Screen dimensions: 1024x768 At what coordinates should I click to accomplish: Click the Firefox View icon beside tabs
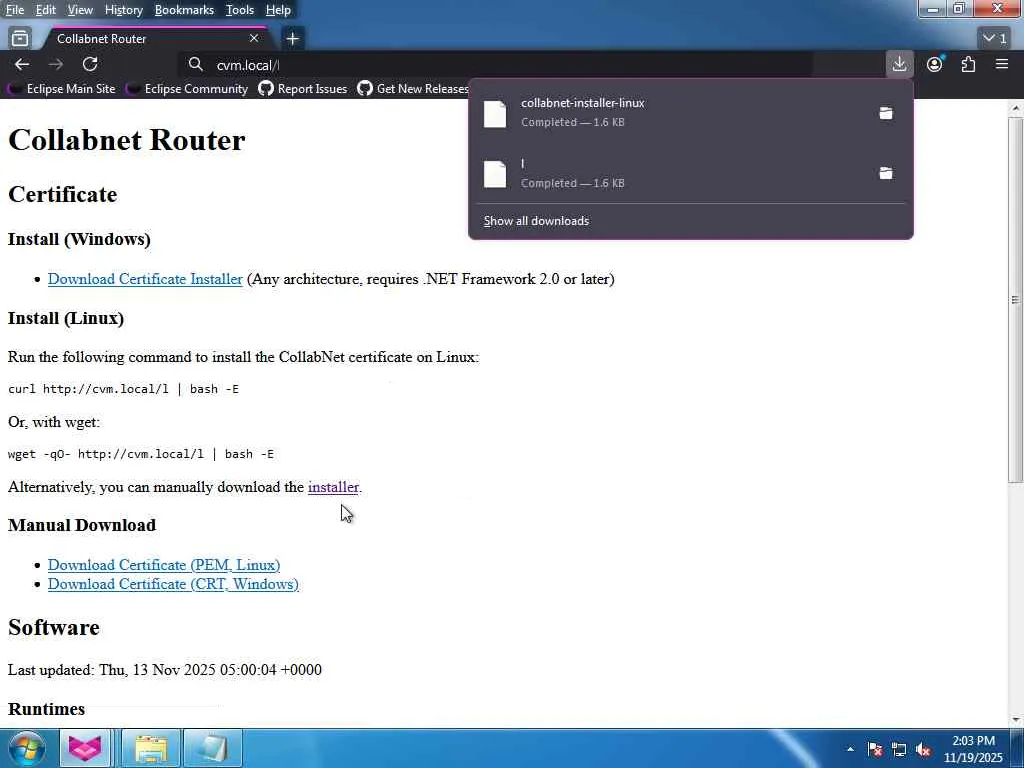click(x=20, y=39)
